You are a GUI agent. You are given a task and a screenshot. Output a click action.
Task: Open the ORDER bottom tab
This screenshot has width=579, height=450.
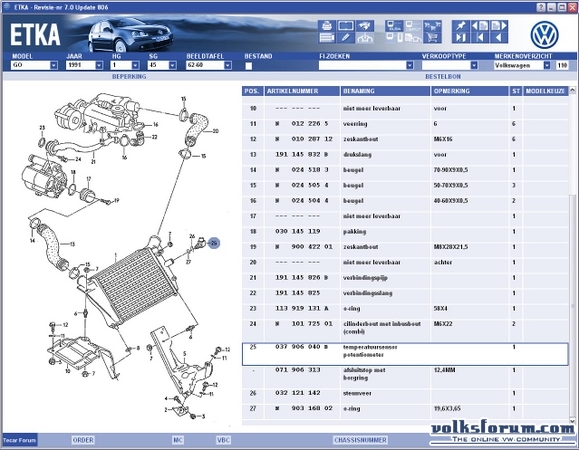point(83,440)
